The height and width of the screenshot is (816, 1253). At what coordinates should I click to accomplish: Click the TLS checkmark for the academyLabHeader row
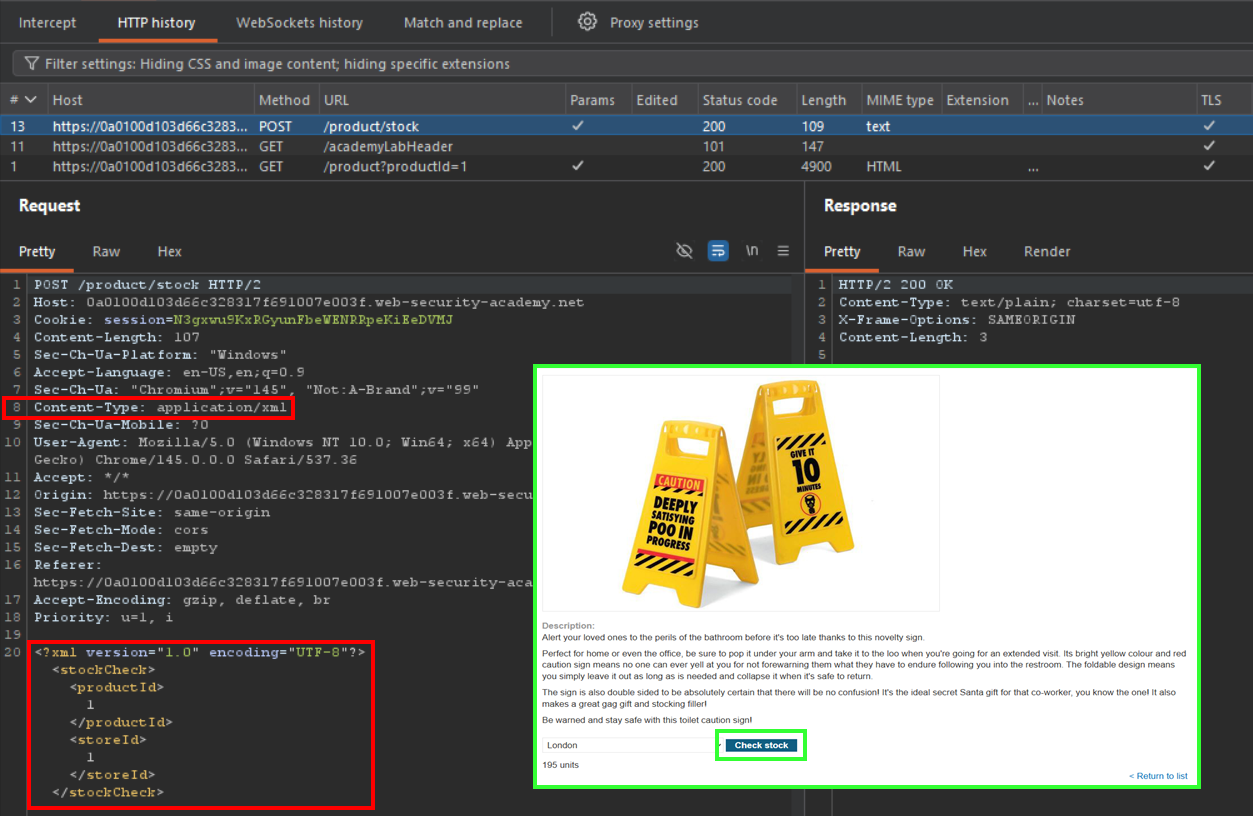pos(1209,146)
